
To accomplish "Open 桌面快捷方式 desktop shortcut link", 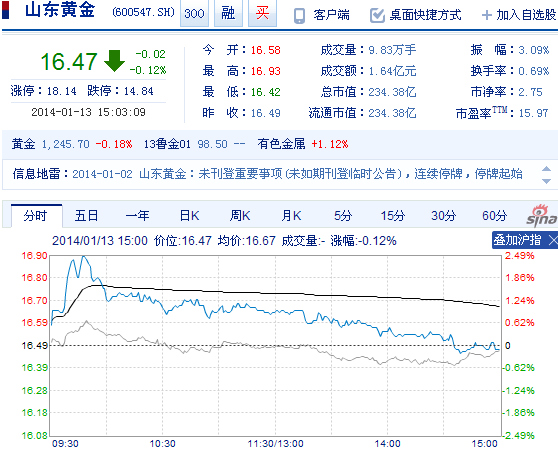I will 425,15.
